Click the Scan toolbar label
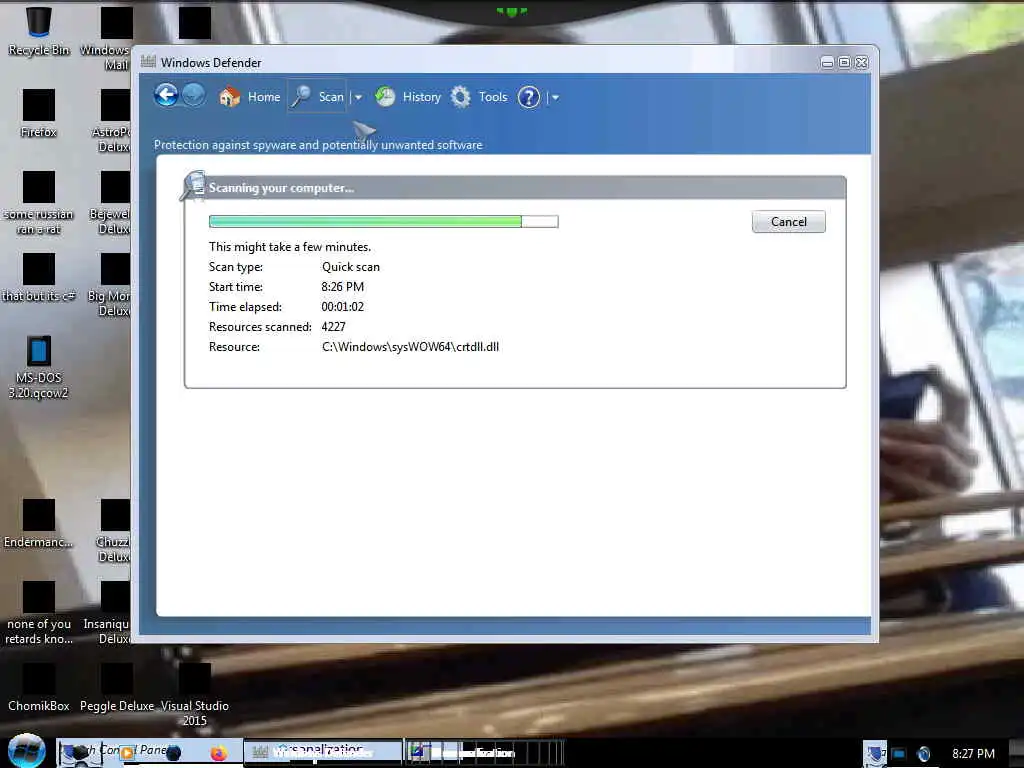1024x768 pixels. click(331, 97)
